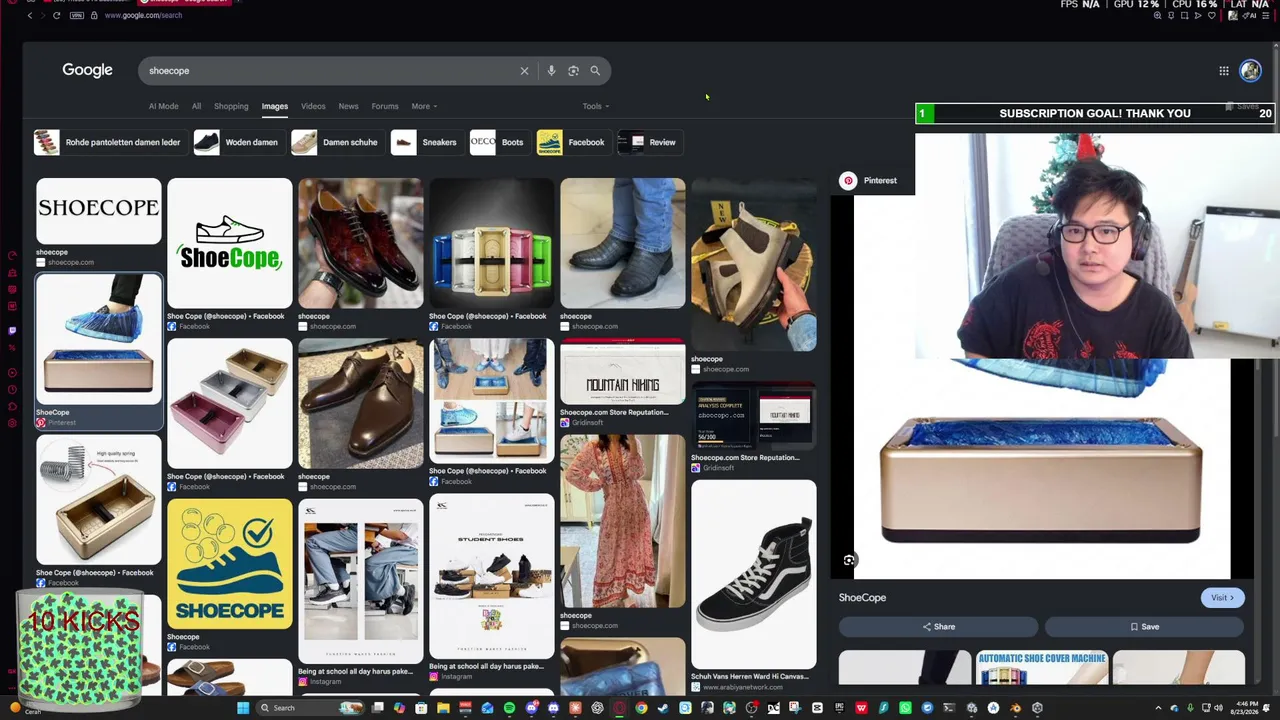Submit search with the magnifier icon

point(595,71)
